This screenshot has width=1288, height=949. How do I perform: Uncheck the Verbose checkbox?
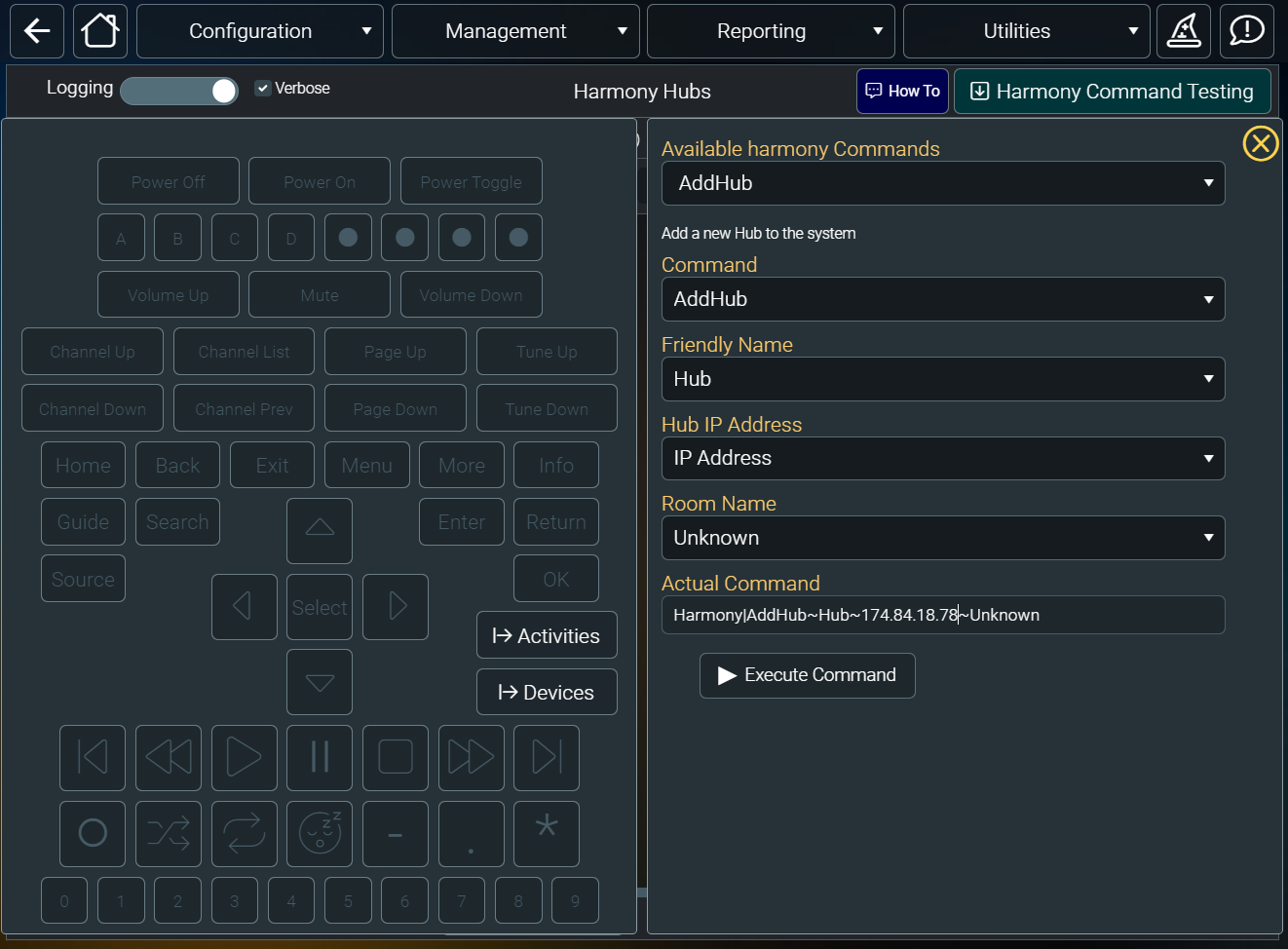coord(263,89)
